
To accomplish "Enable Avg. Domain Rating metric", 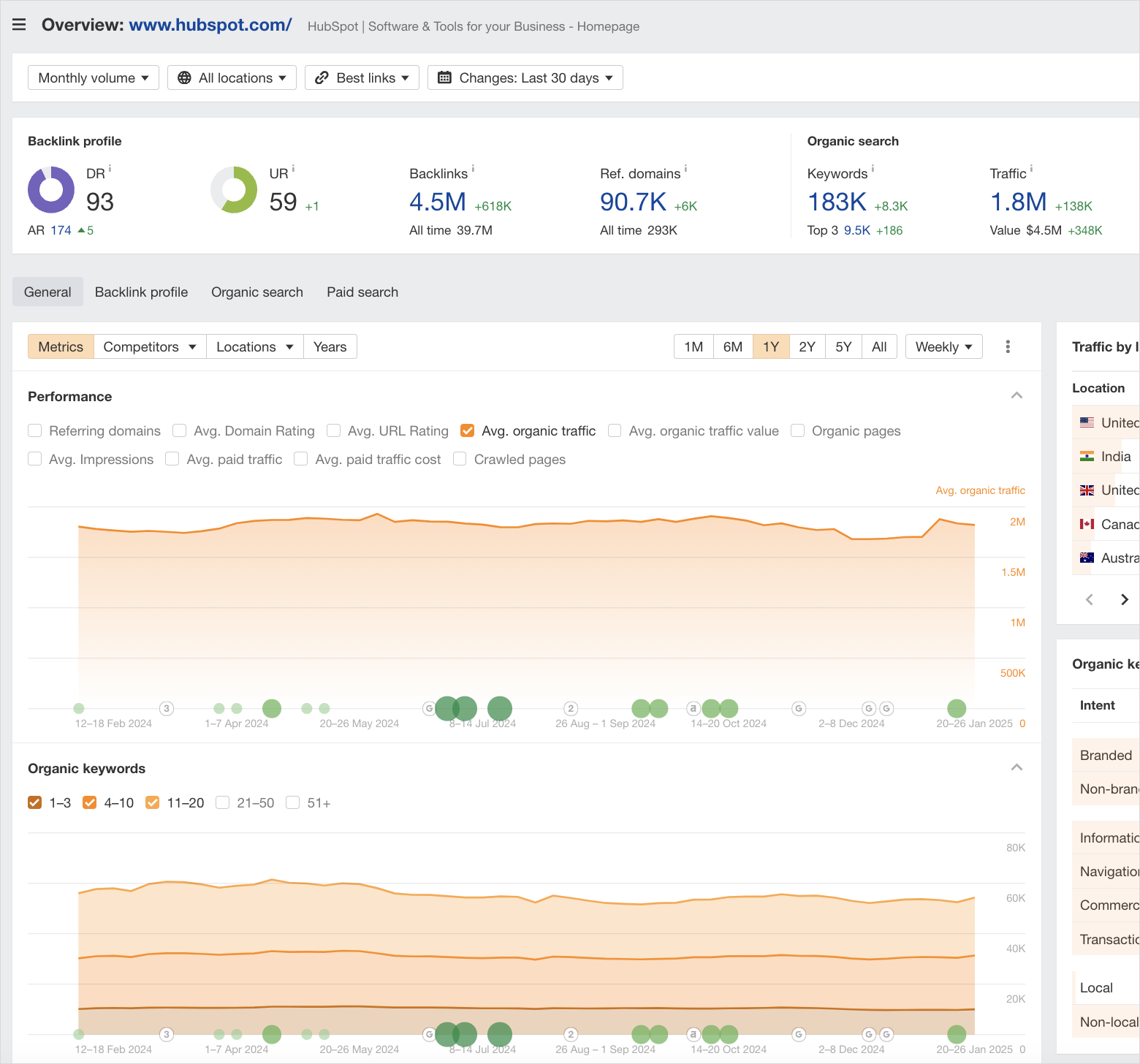I will [x=179, y=430].
